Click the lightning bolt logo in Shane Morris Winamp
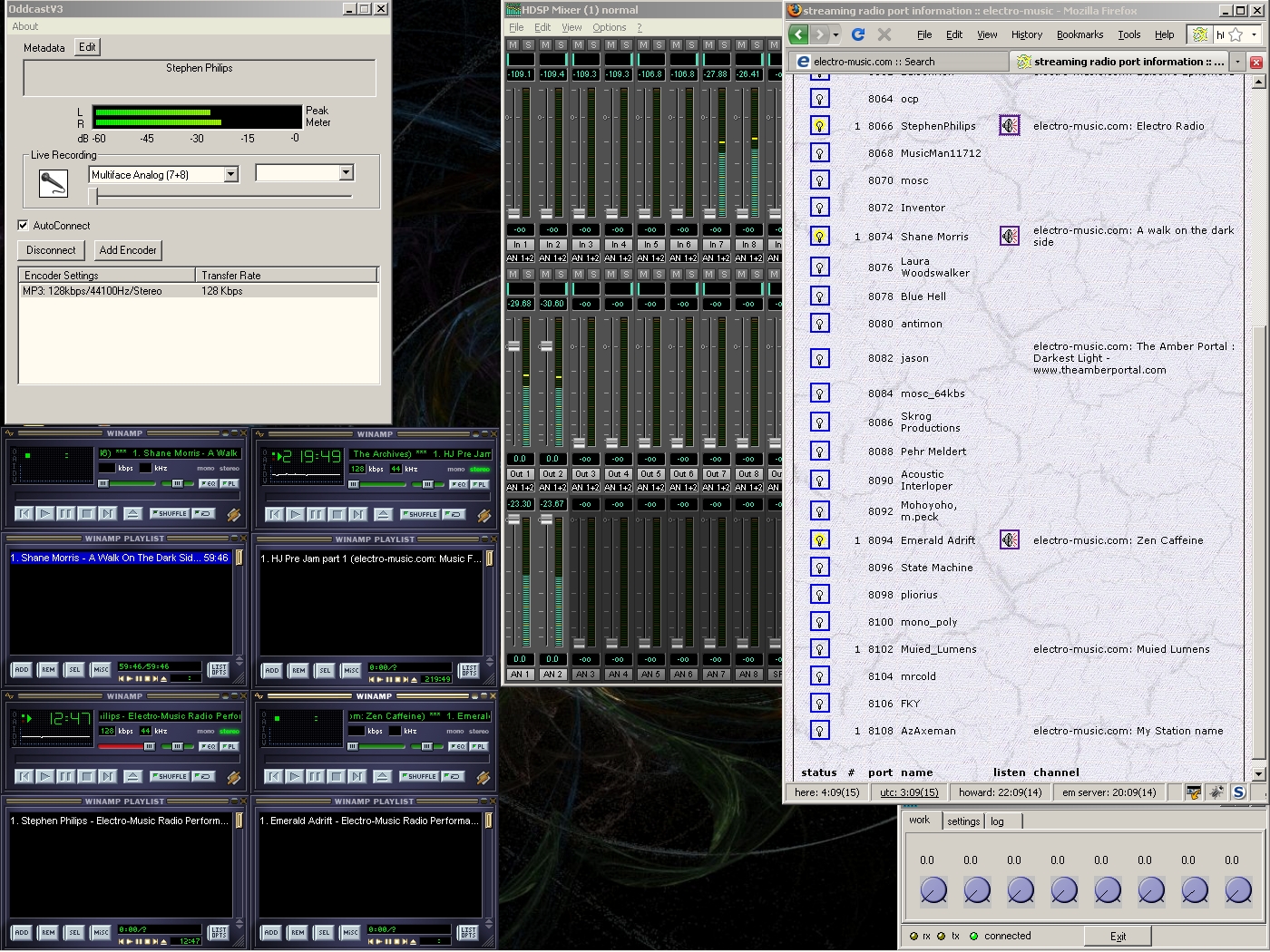Viewport: 1270px width, 952px height. coord(233,515)
